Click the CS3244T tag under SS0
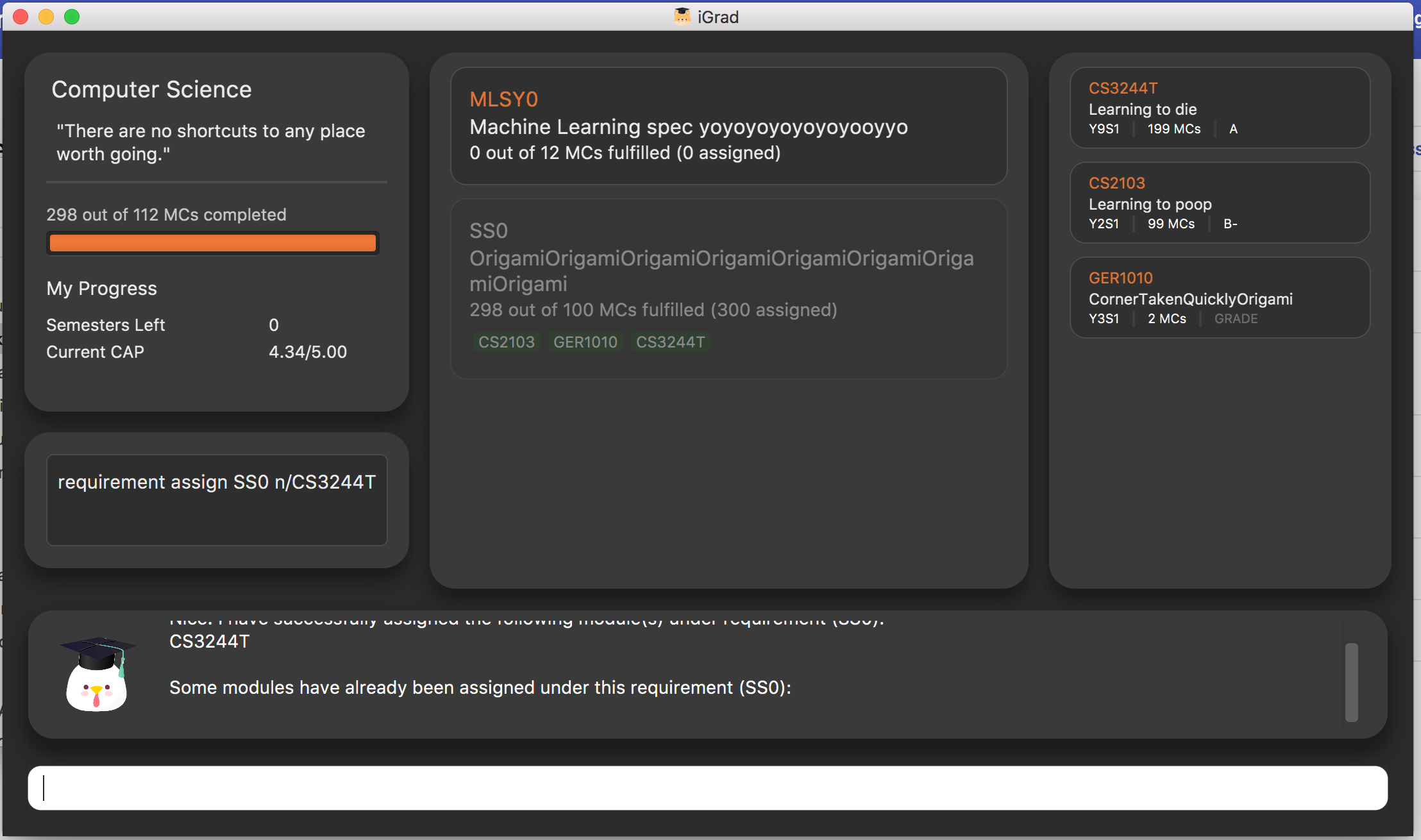The height and width of the screenshot is (840, 1421). (x=670, y=342)
